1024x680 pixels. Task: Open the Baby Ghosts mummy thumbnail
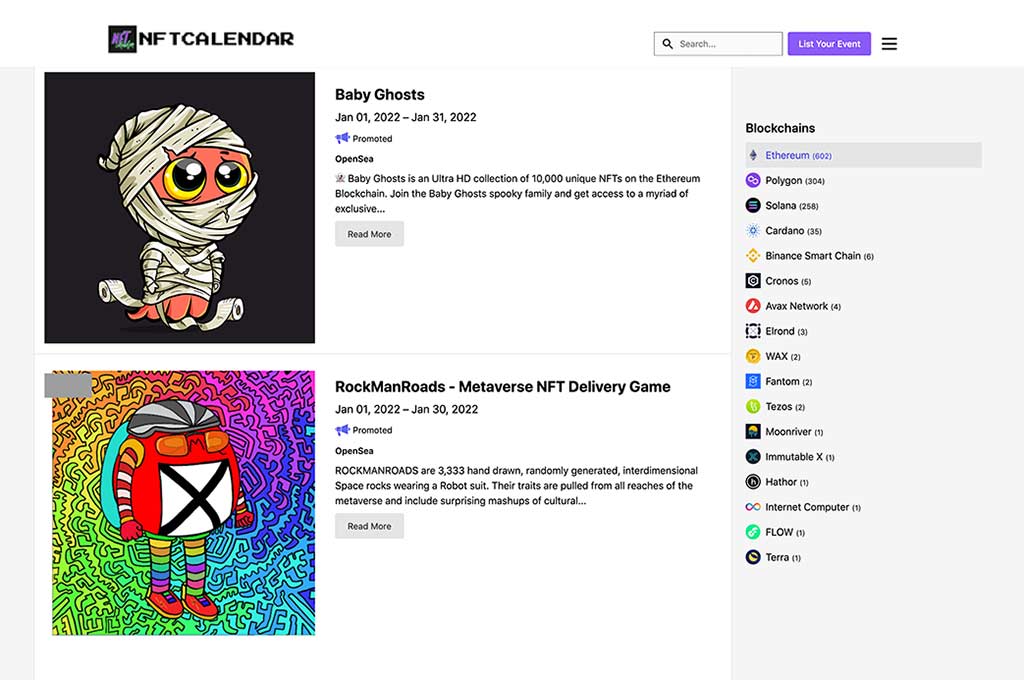(x=180, y=208)
